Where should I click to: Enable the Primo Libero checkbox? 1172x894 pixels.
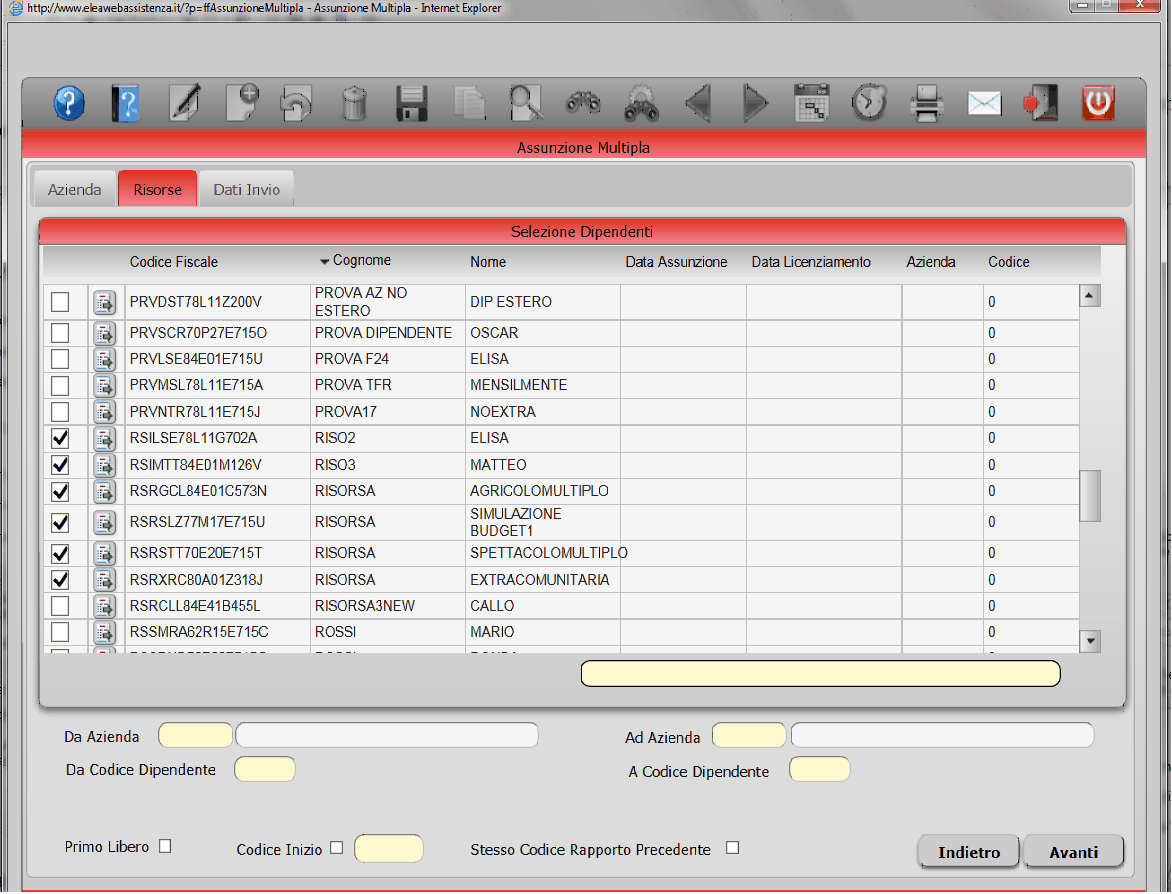(x=165, y=846)
